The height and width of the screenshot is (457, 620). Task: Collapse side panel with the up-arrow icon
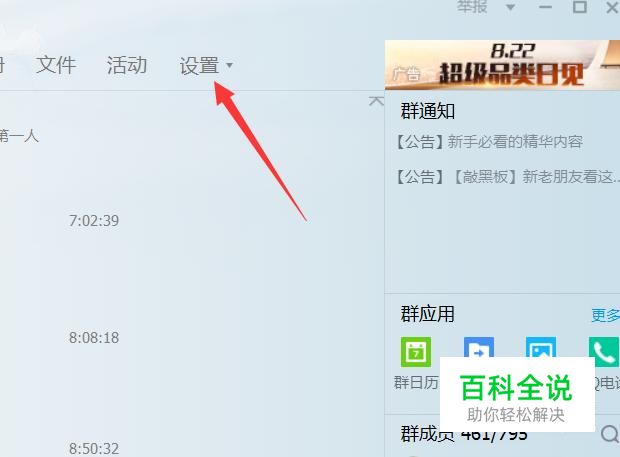pos(376,101)
